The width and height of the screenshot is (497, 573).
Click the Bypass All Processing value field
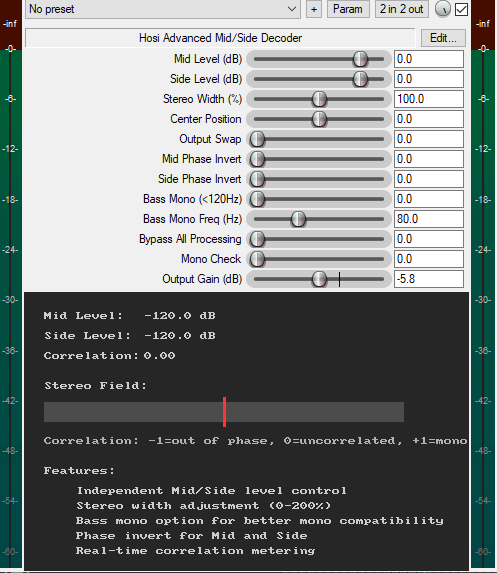tap(429, 239)
